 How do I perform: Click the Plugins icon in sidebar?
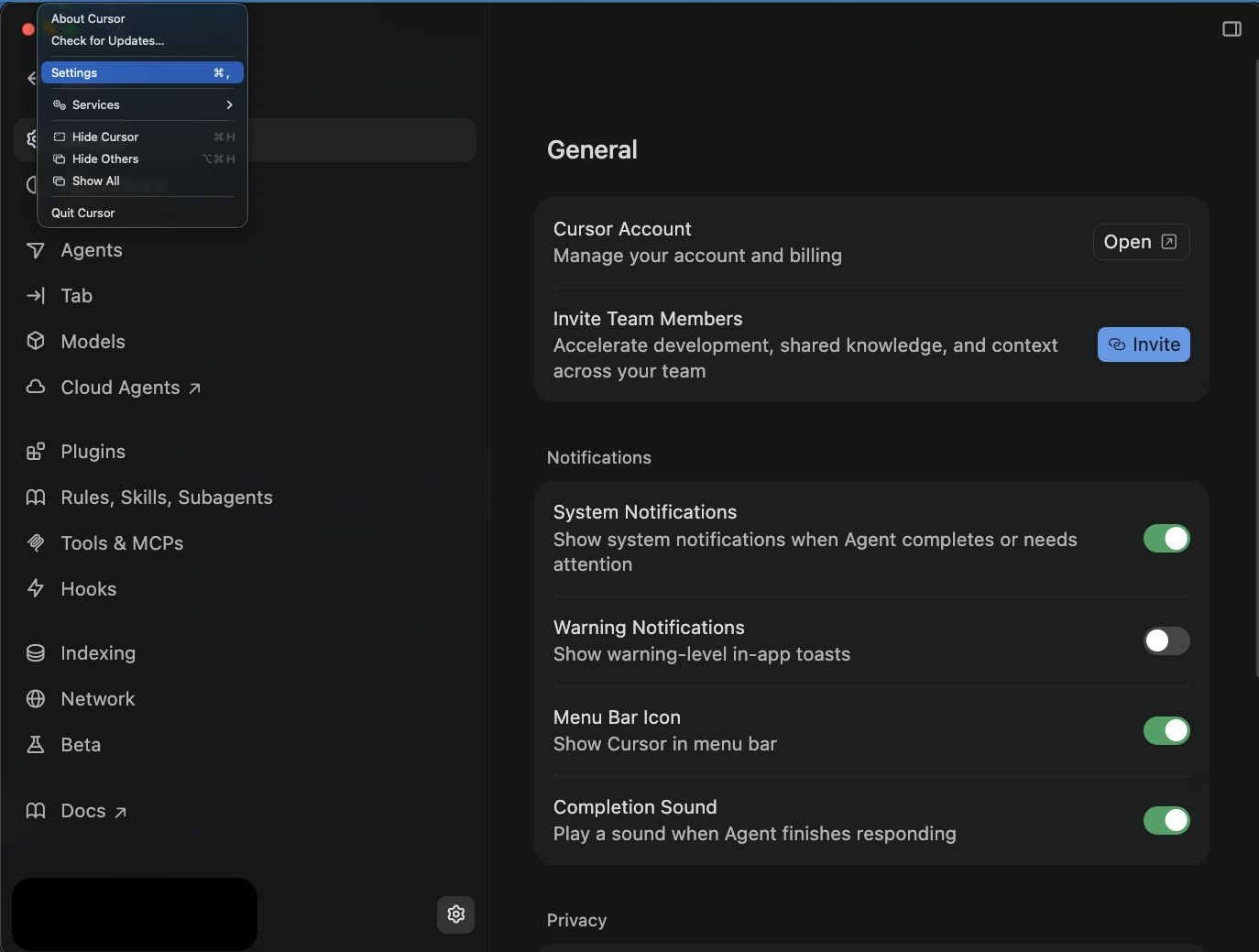[x=36, y=451]
